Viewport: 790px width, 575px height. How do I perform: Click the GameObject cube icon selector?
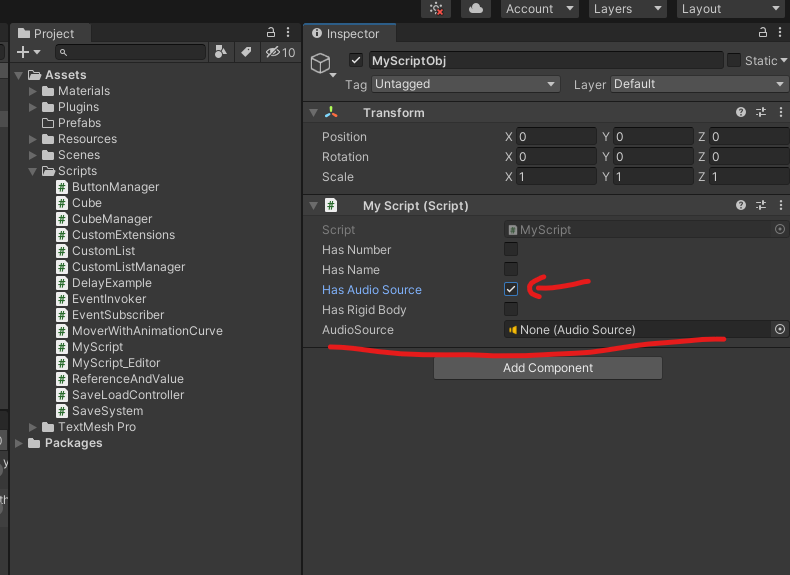click(x=322, y=65)
